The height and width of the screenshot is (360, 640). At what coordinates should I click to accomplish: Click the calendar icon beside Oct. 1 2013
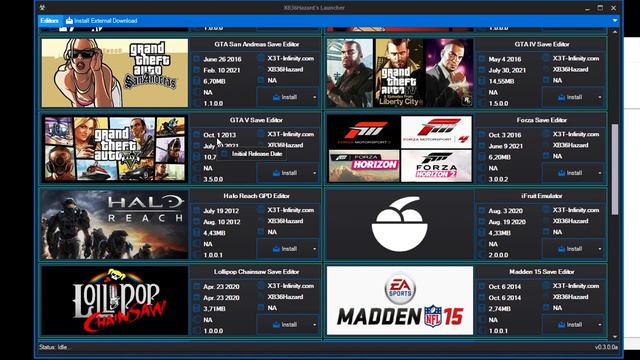[x=197, y=135]
